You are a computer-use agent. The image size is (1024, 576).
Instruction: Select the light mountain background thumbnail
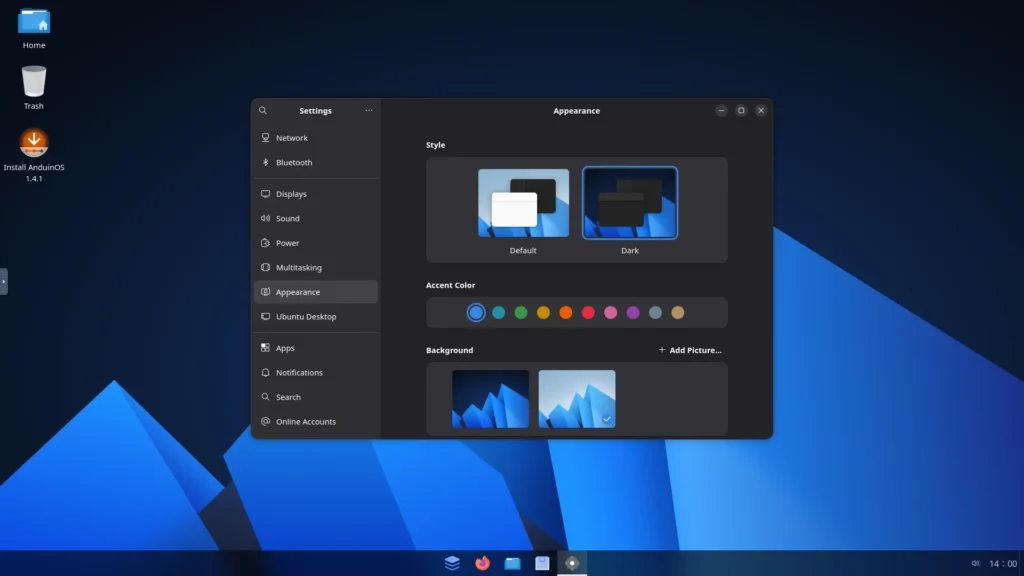tap(577, 399)
